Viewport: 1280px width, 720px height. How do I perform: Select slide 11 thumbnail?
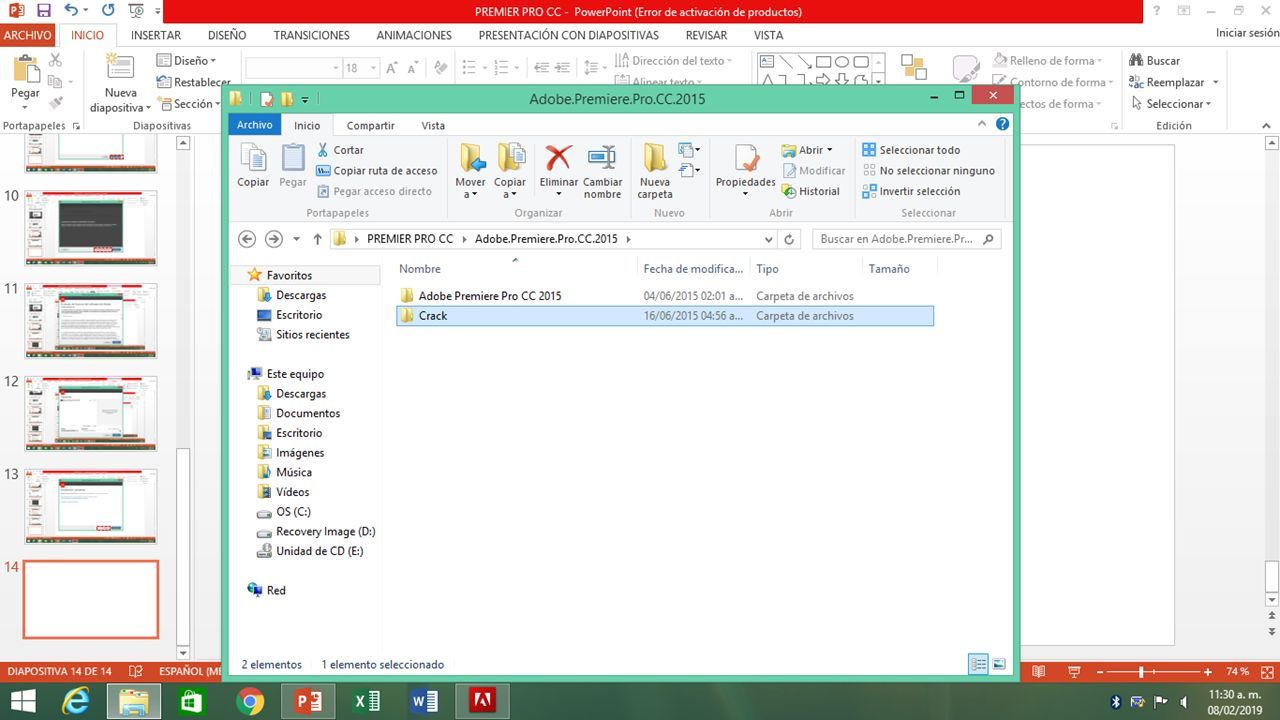pyautogui.click(x=91, y=320)
